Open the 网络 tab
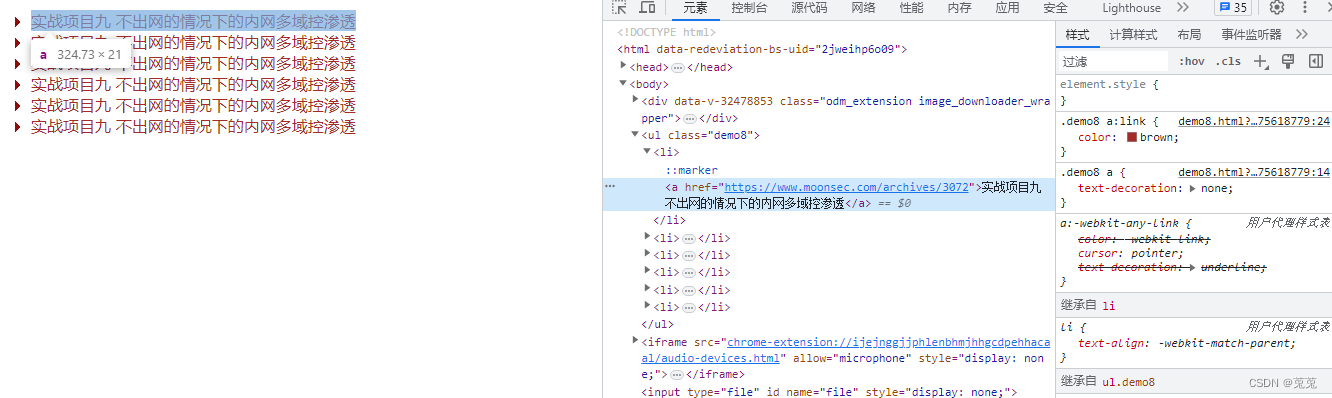The height and width of the screenshot is (398, 1332). point(863,8)
